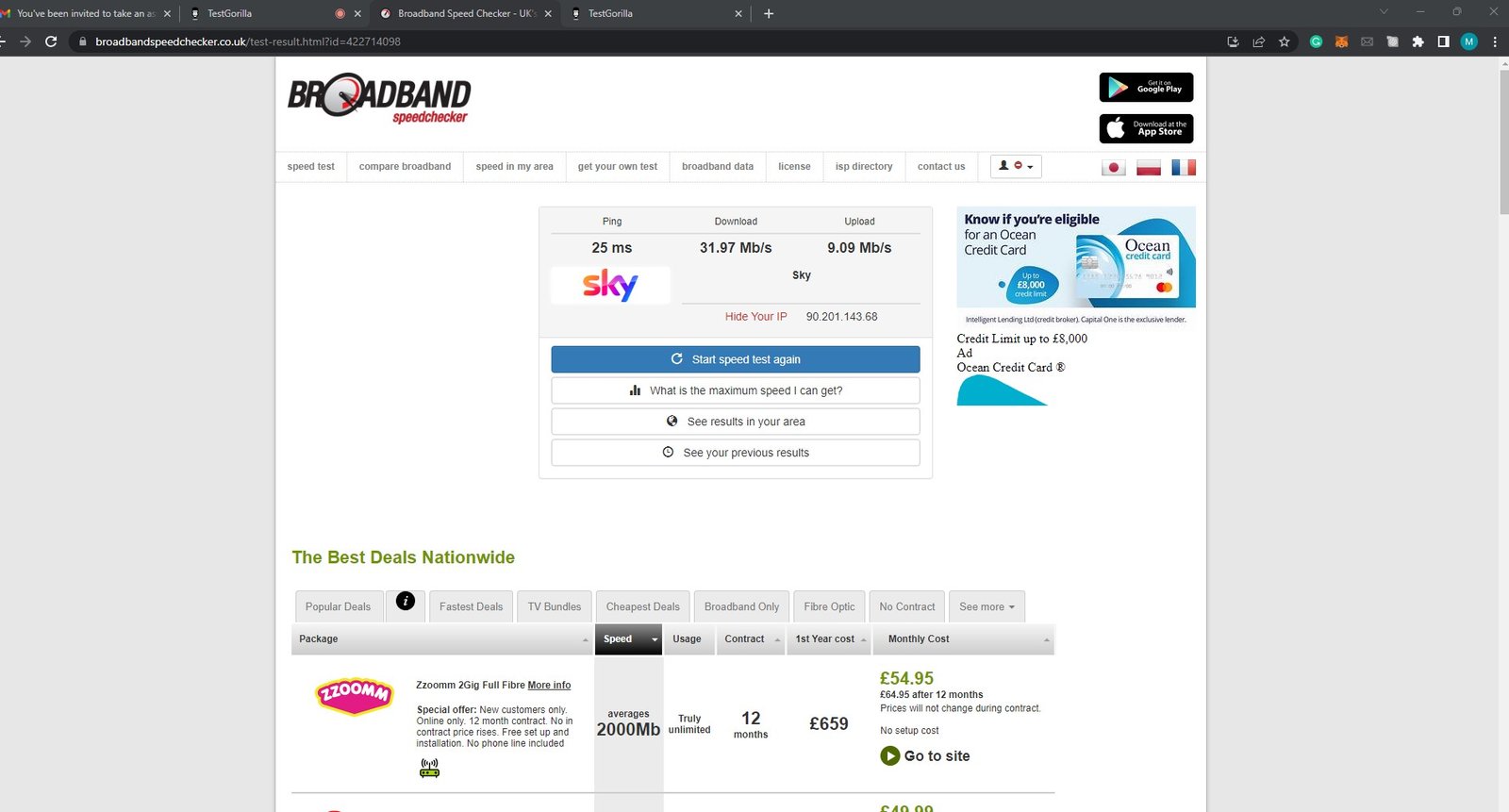Switch to the Popular Deals tab

pyautogui.click(x=339, y=606)
